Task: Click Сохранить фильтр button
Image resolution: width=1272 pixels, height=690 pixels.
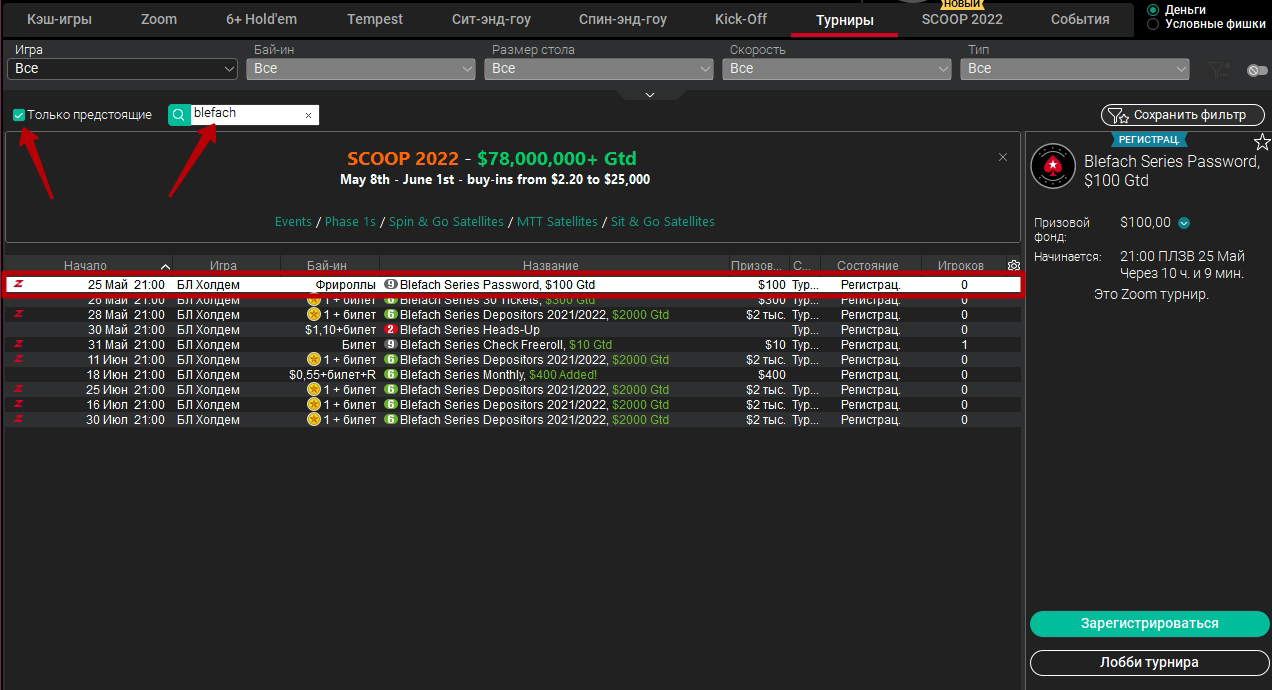Action: point(1181,115)
